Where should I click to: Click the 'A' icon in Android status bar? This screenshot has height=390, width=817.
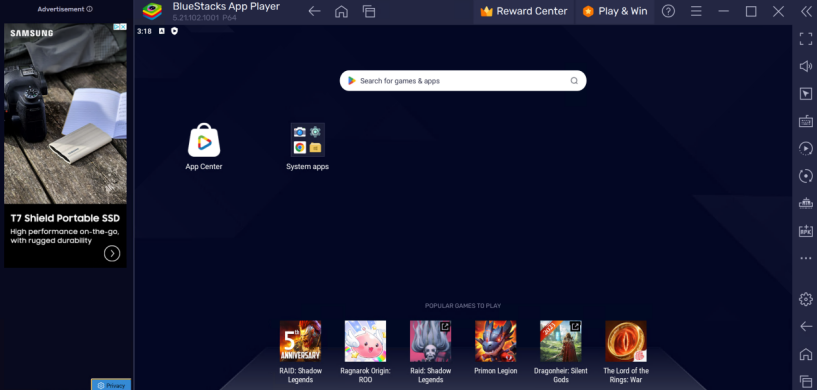(x=162, y=31)
